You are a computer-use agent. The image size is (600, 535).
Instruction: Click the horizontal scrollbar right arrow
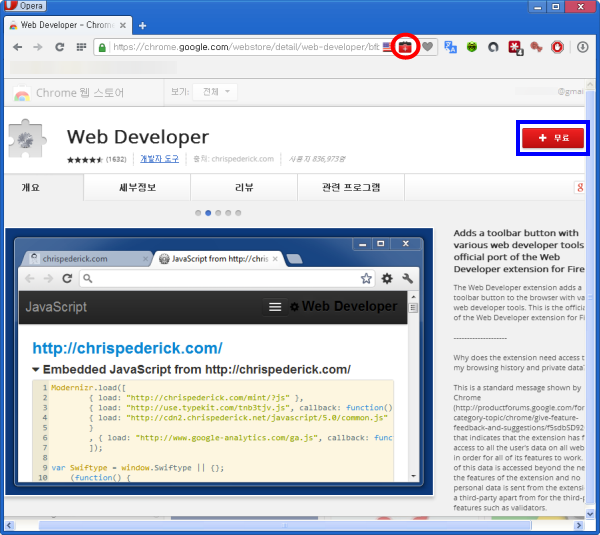pos(579,525)
